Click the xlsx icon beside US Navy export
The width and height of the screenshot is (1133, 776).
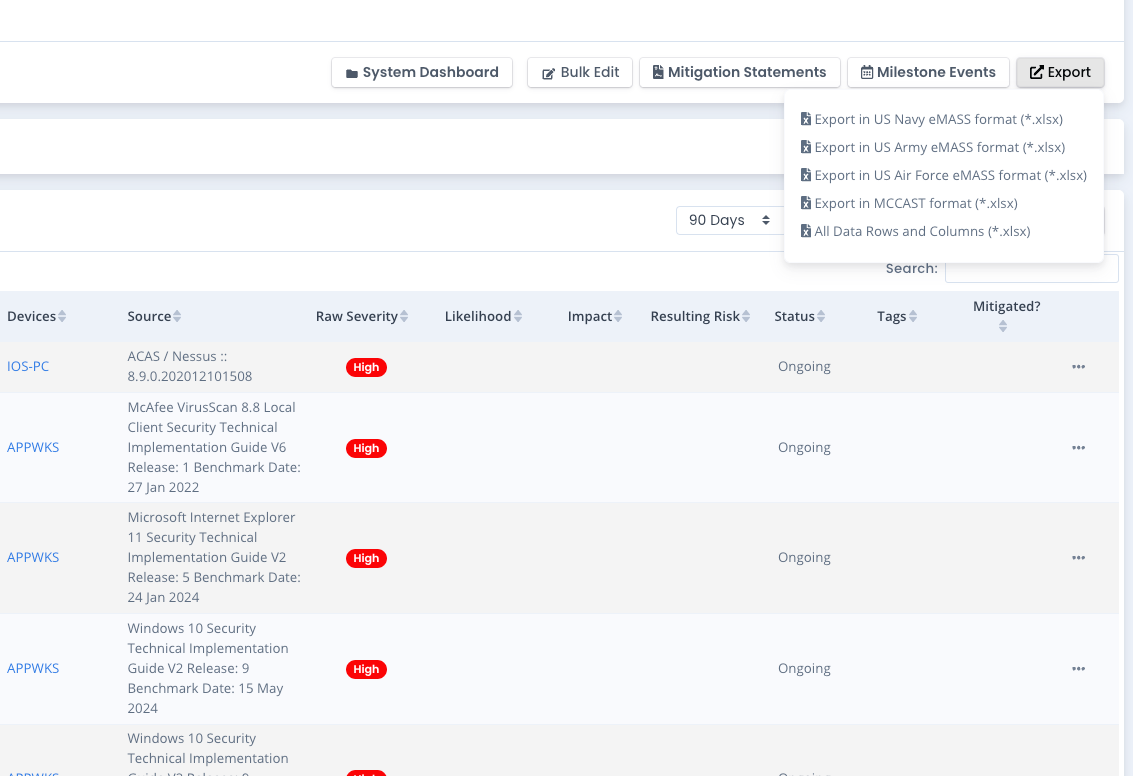(806, 118)
